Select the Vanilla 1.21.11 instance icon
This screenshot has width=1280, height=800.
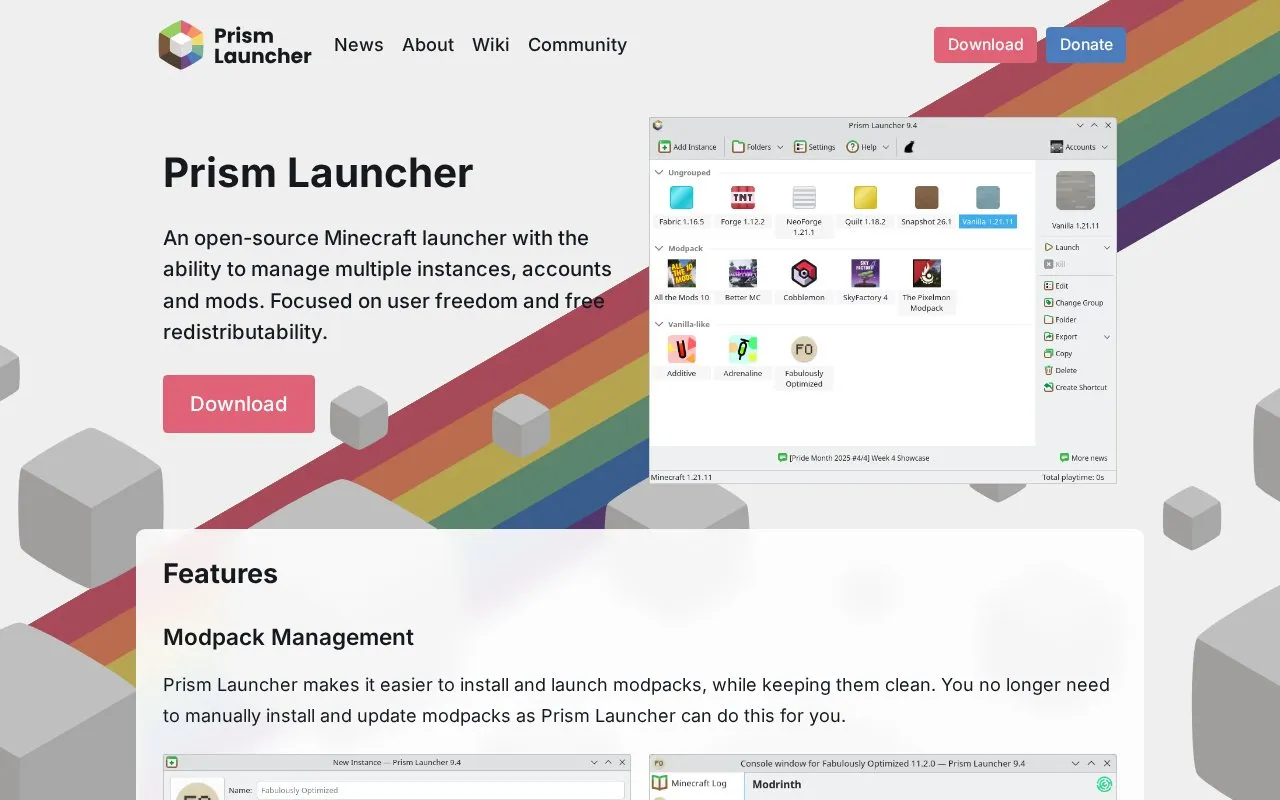[x=988, y=197]
